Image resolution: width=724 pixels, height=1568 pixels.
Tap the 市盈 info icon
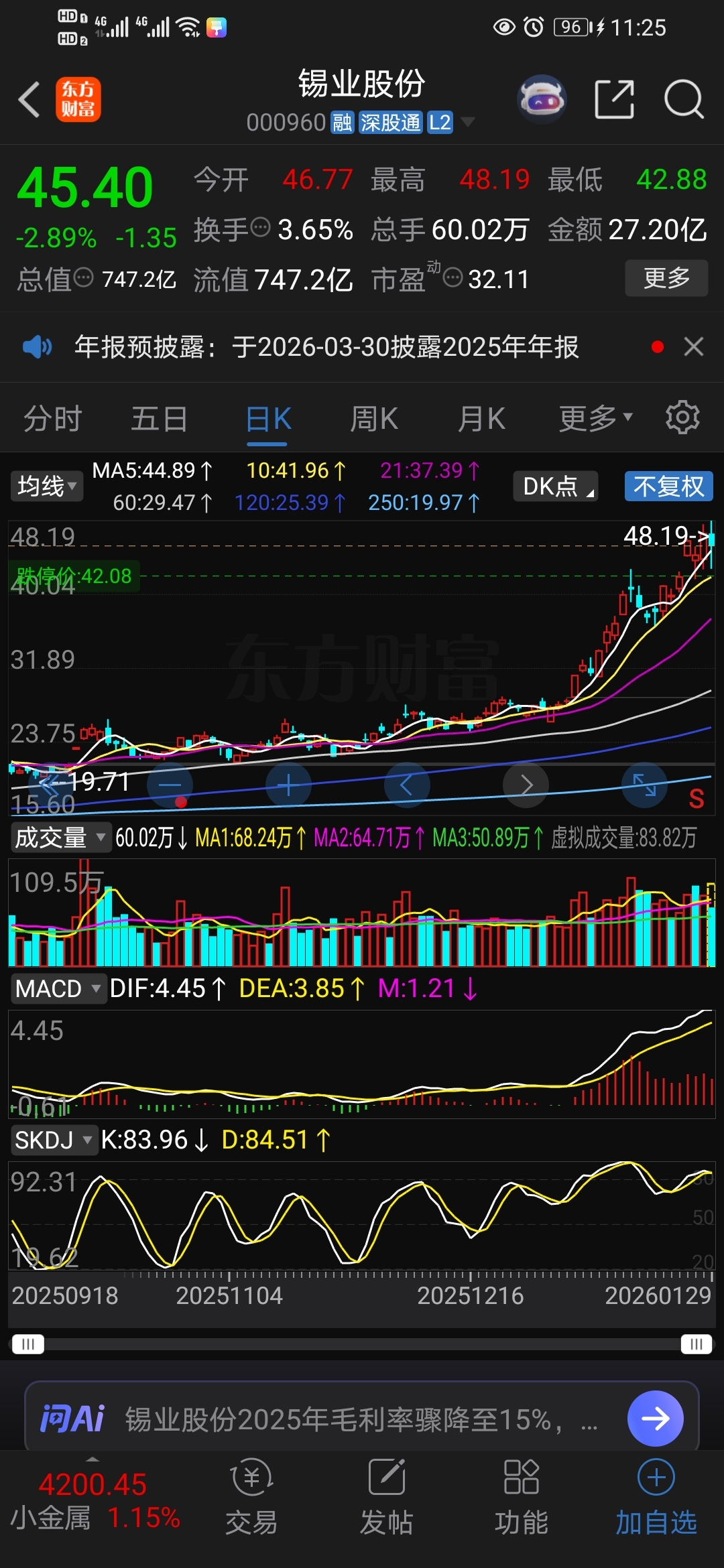point(453,277)
